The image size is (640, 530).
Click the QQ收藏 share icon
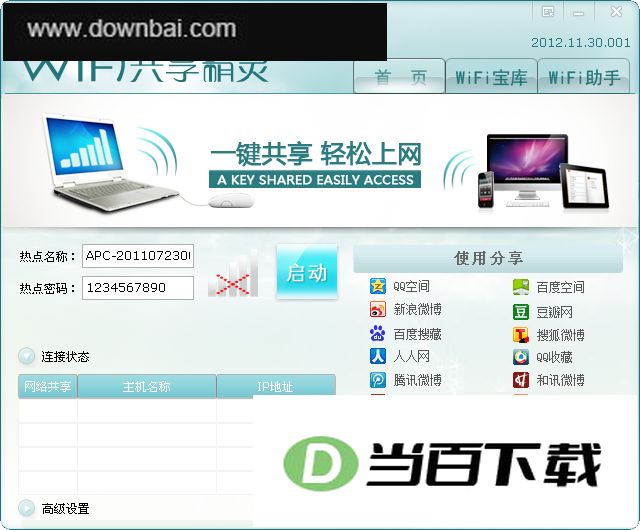pyautogui.click(x=521, y=357)
